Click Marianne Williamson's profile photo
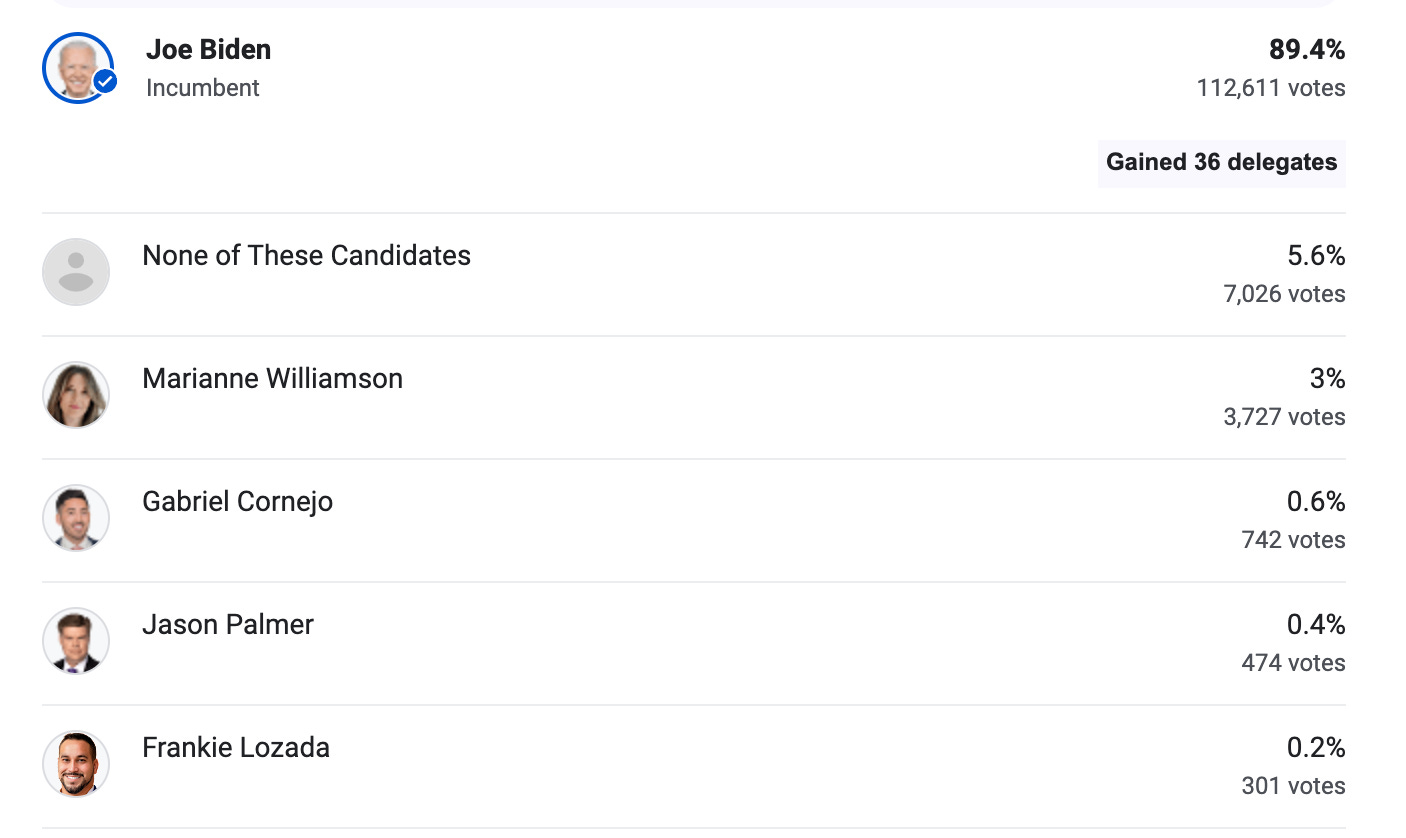Image resolution: width=1406 pixels, height=838 pixels. (x=76, y=395)
